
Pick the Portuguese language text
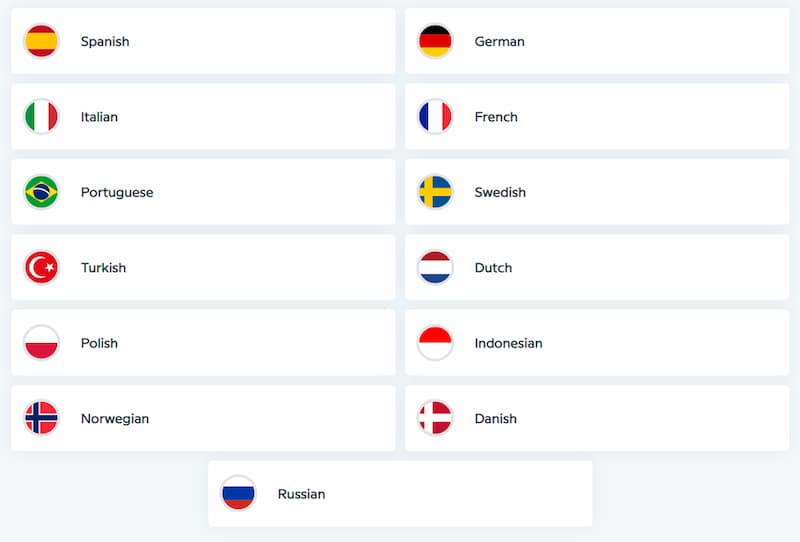click(117, 192)
